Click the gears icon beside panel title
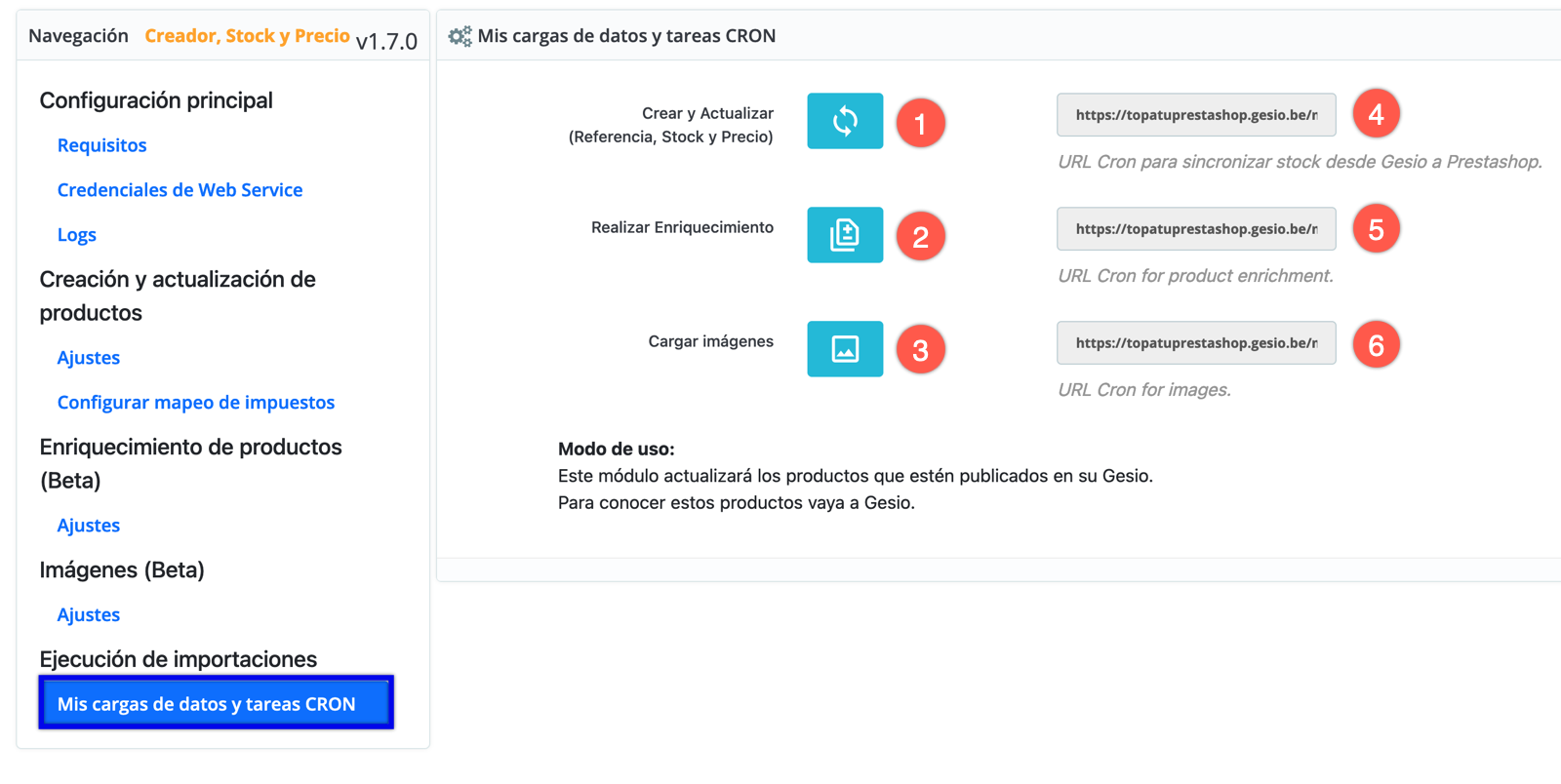This screenshot has width=1561, height=784. (460, 36)
